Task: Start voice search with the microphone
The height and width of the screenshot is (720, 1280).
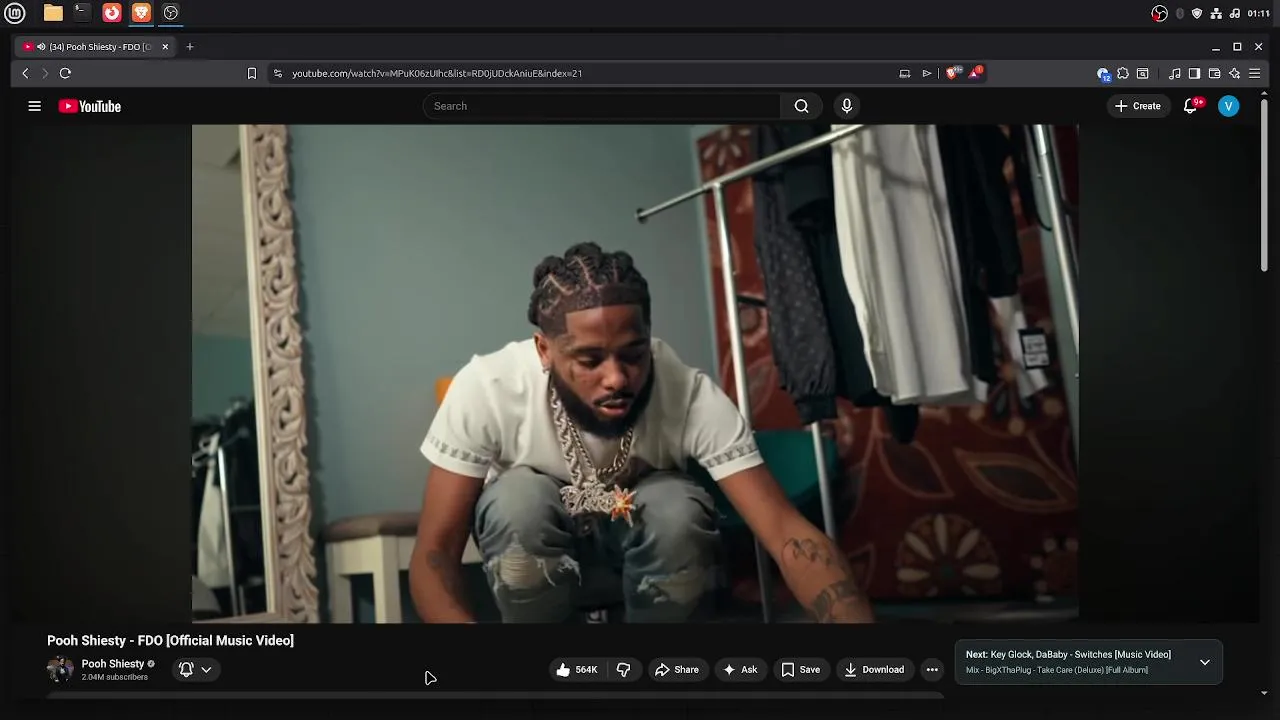Action: [x=847, y=106]
